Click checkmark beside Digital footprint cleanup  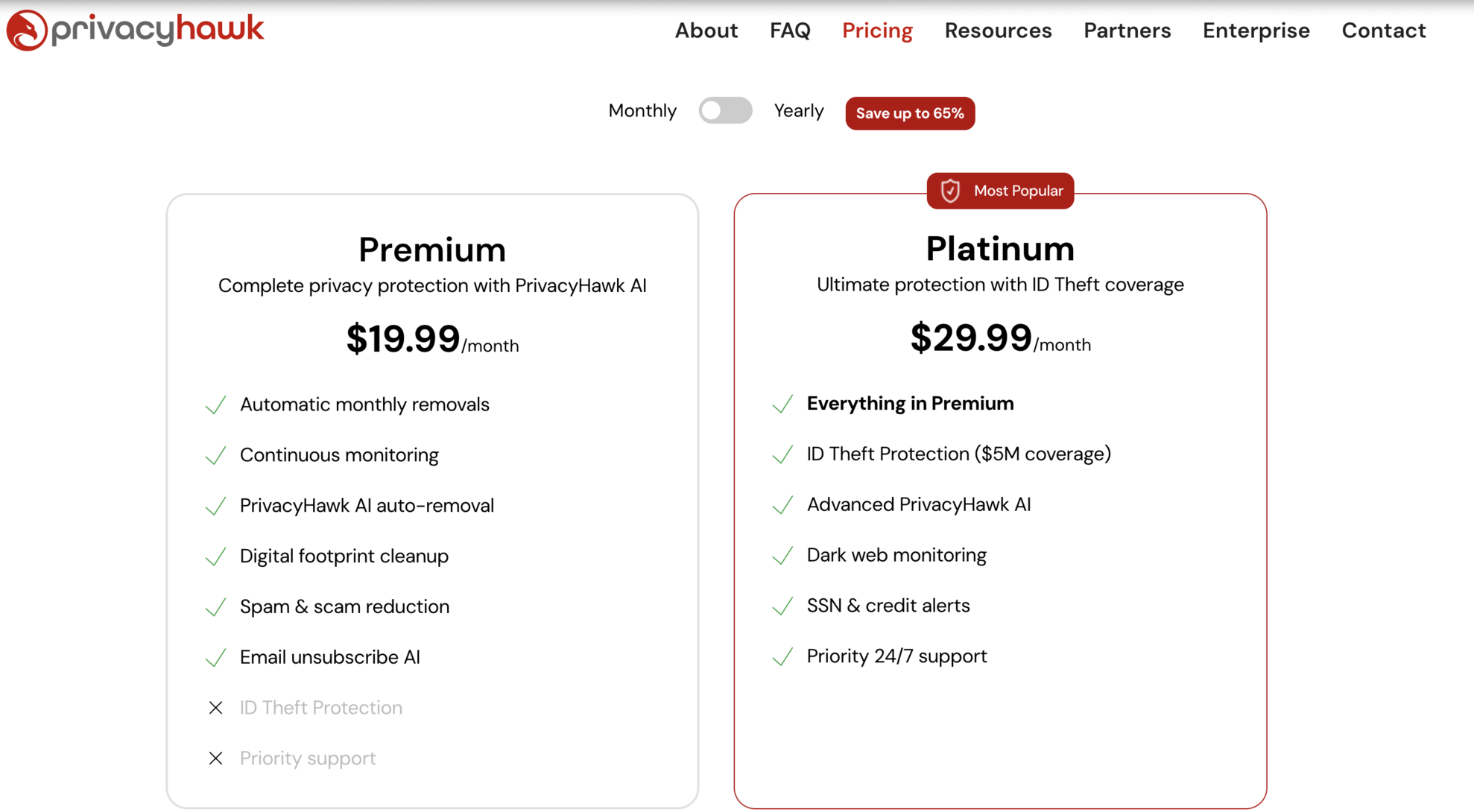coord(215,557)
